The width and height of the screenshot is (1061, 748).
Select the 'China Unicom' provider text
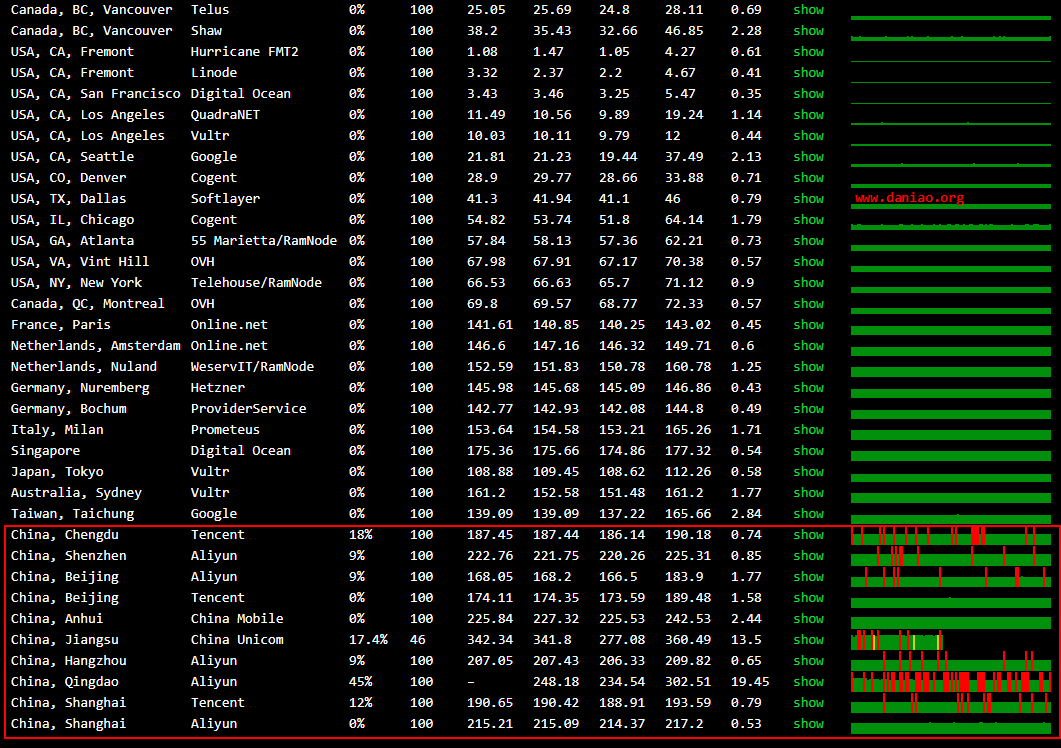point(237,640)
